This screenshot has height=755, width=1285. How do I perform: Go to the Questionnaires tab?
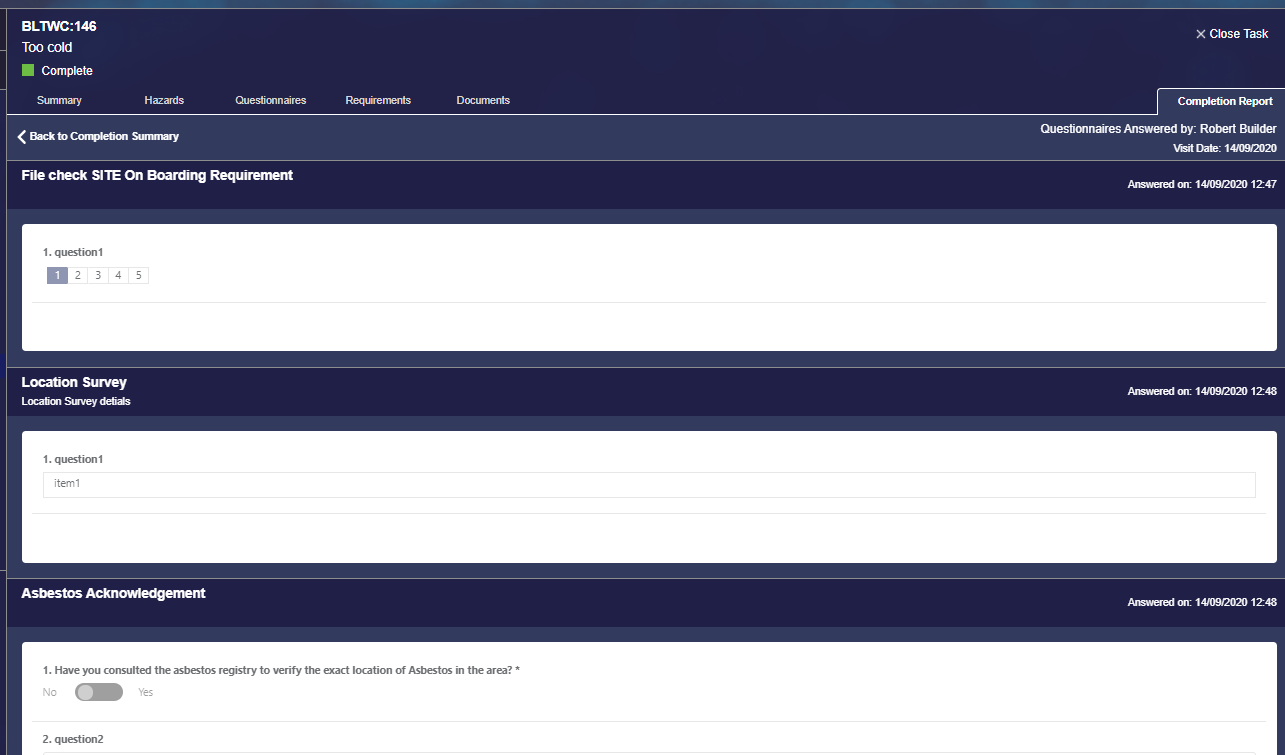[x=270, y=100]
